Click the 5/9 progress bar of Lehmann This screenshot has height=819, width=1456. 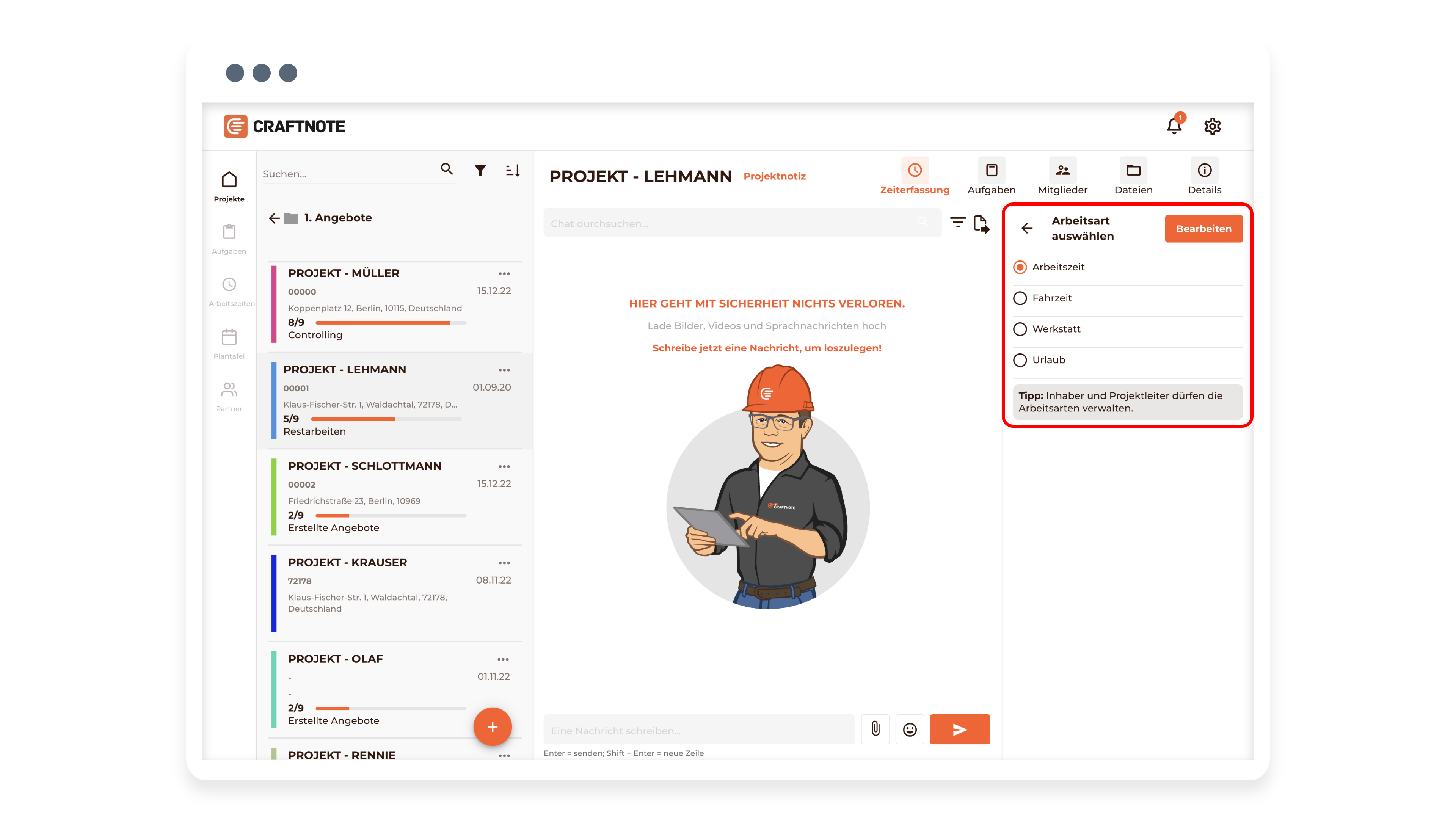click(x=386, y=419)
